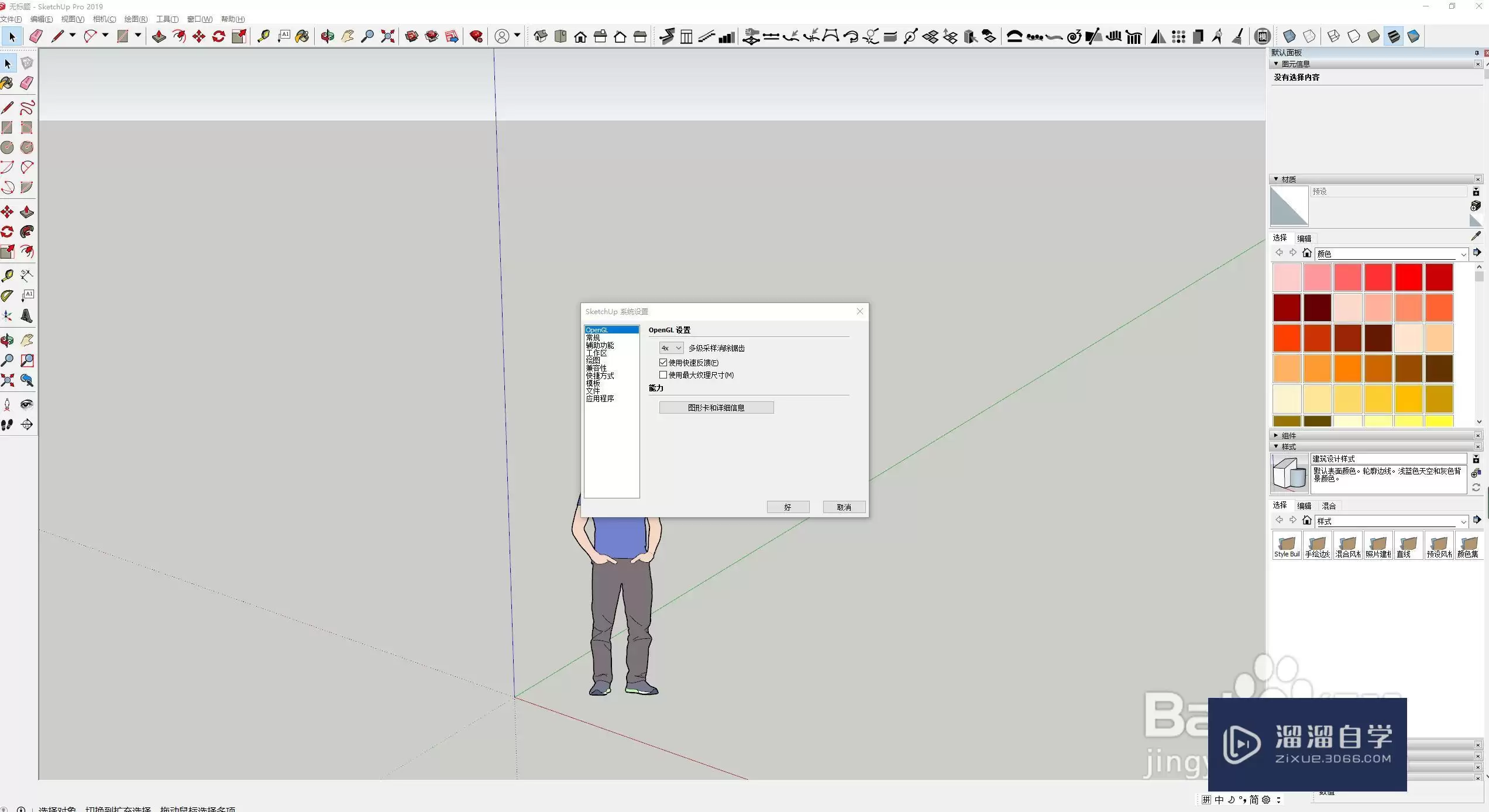Select the Move tool in top toolbar
The height and width of the screenshot is (812, 1489).
[x=199, y=37]
